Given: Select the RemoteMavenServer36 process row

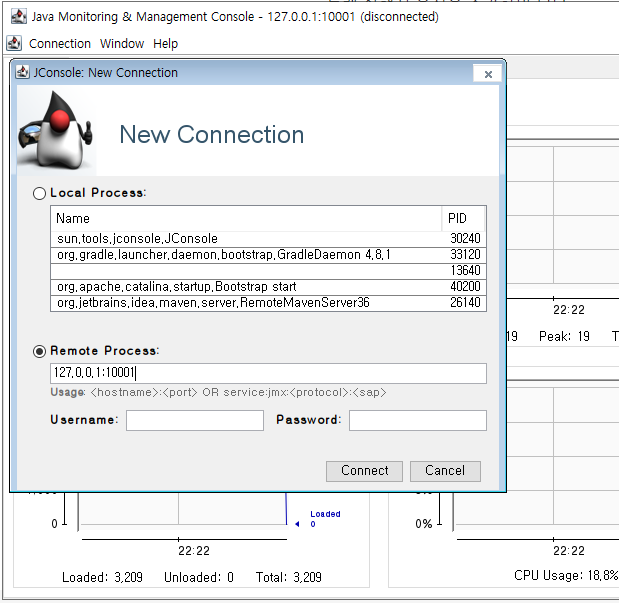Looking at the screenshot, I should click(268, 303).
